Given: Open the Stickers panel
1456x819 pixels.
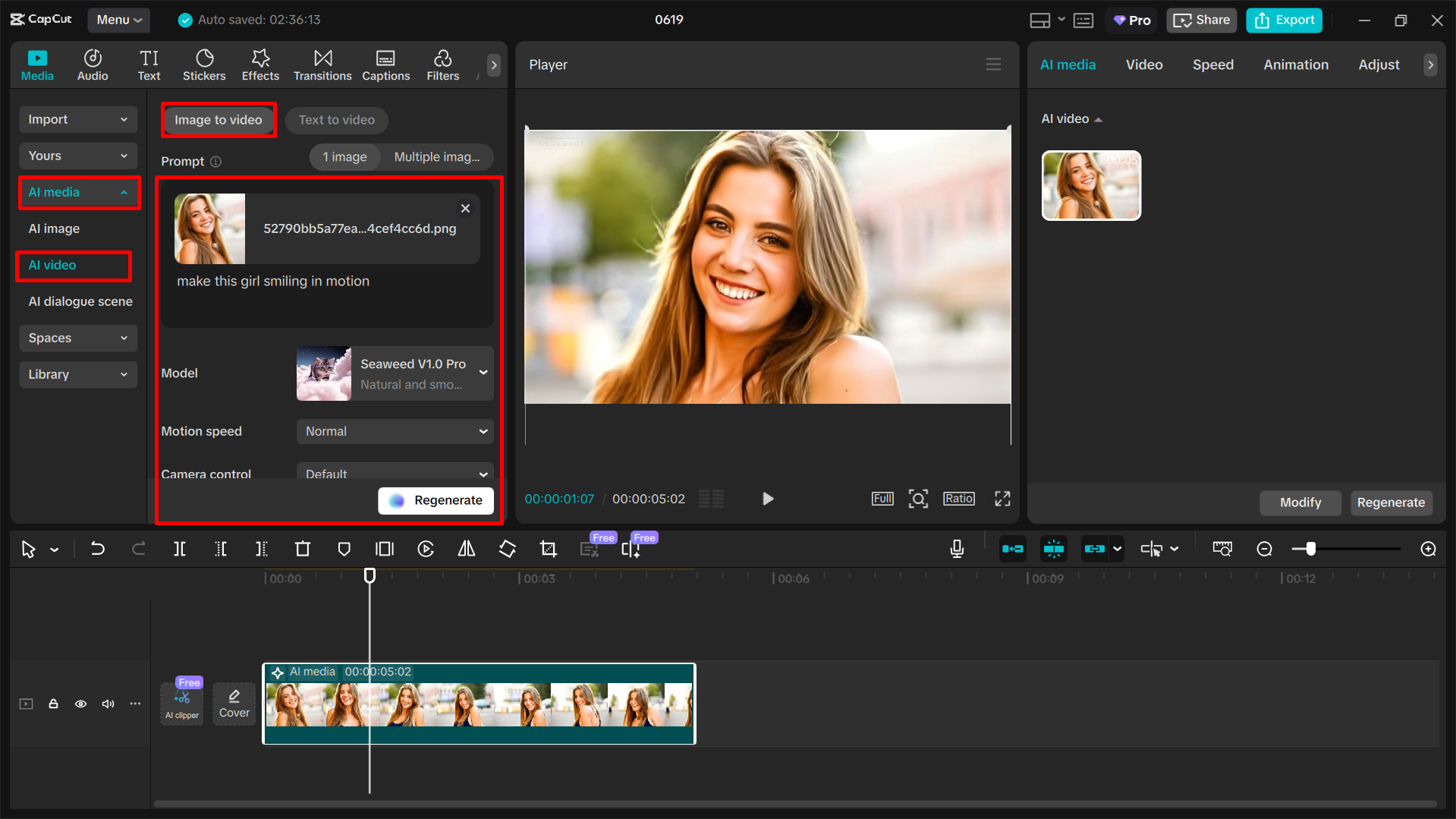Looking at the screenshot, I should 204,65.
